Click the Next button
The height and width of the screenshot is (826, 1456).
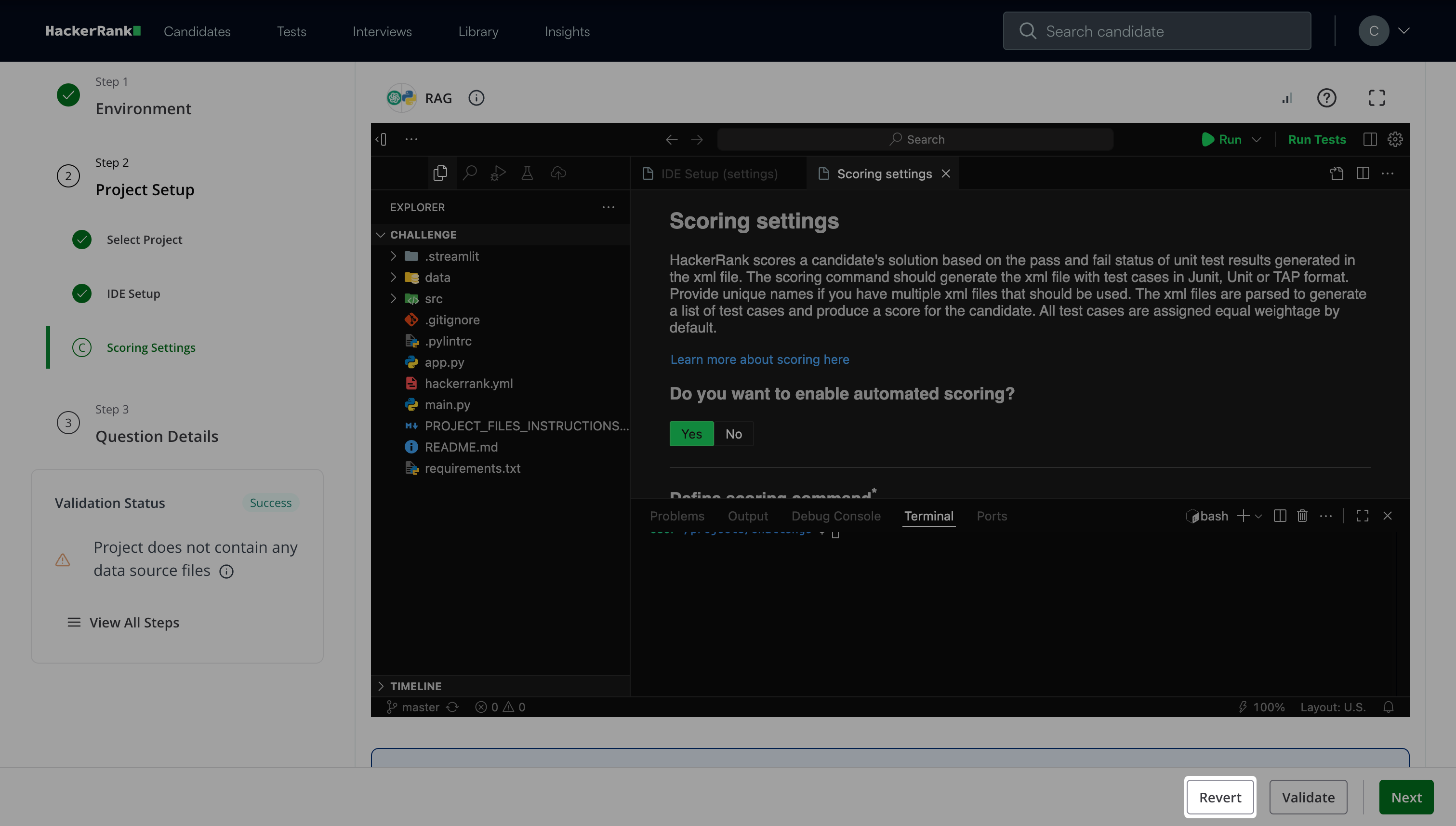[x=1406, y=797]
